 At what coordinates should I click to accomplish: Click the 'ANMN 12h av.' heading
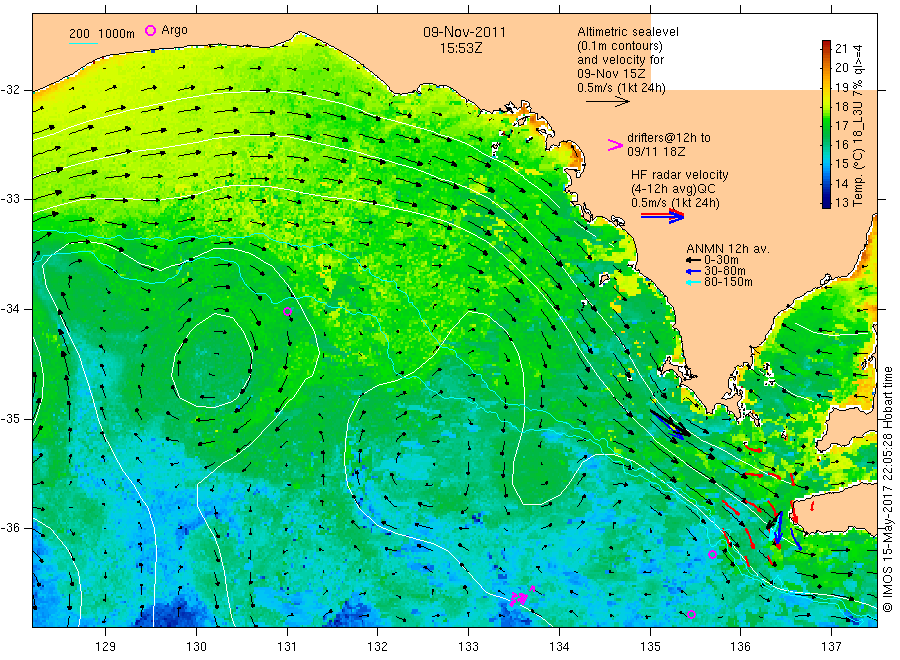pyautogui.click(x=728, y=249)
